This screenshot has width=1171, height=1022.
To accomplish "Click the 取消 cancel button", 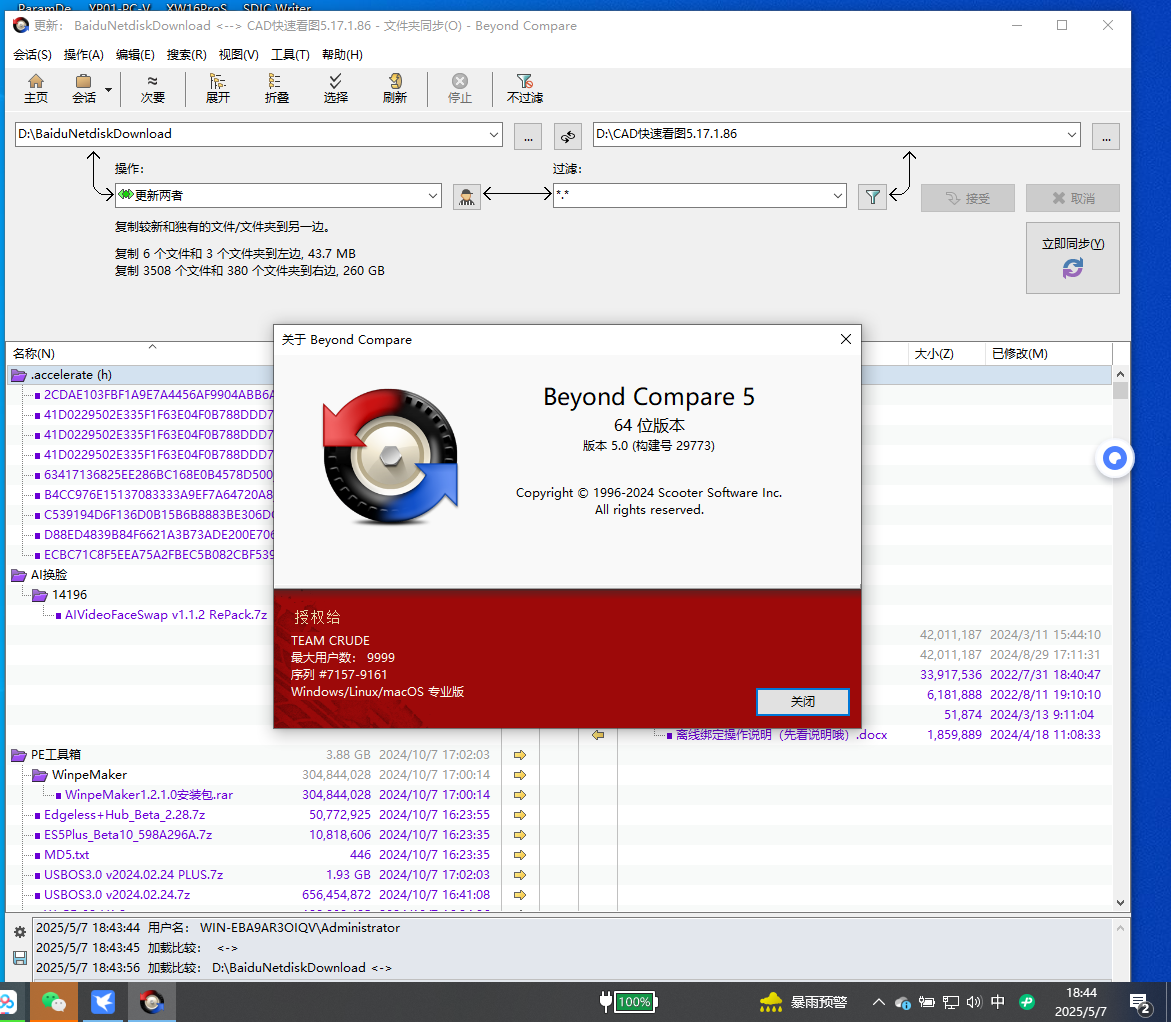I will tap(1072, 198).
